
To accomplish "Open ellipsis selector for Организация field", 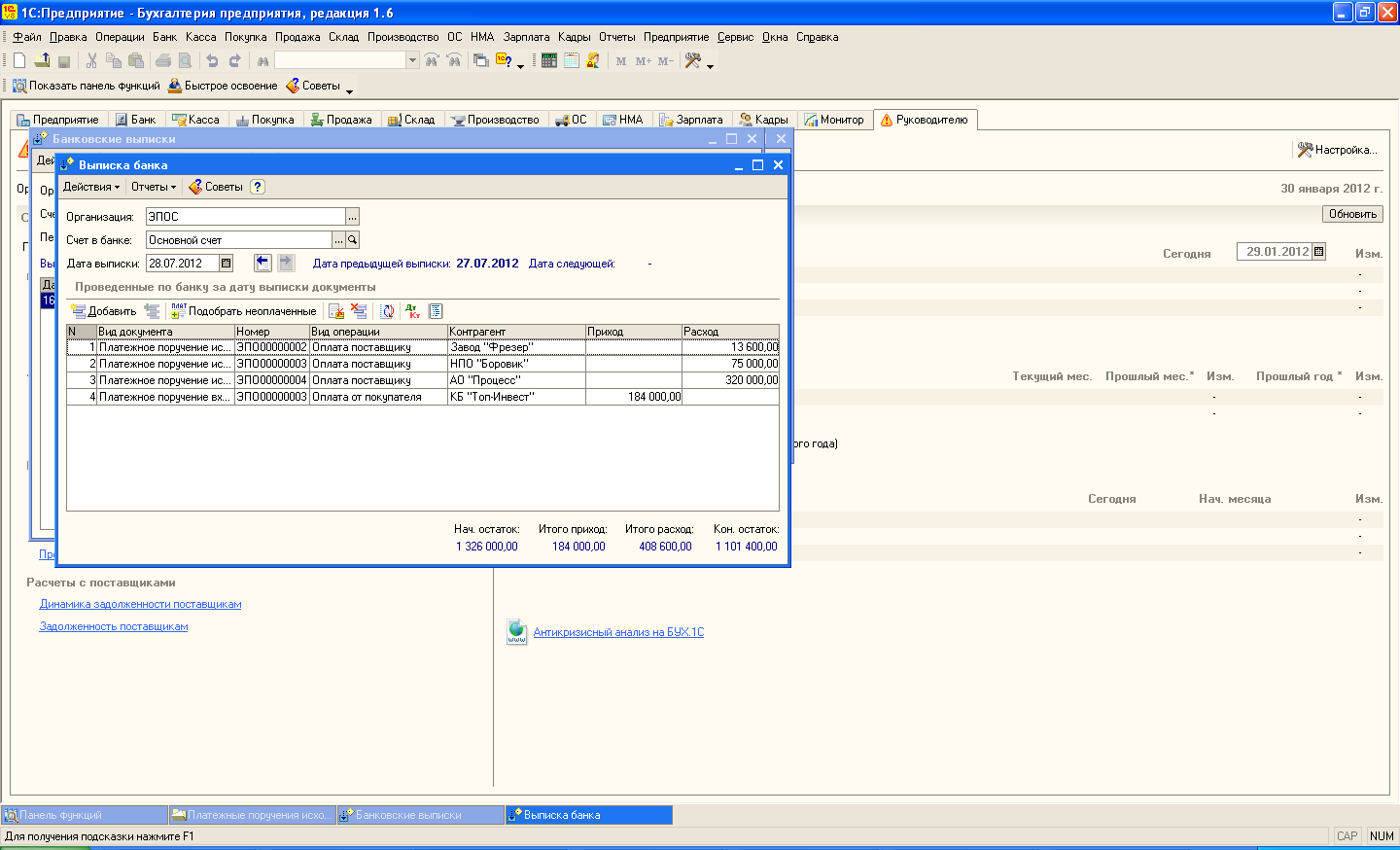I will 353,217.
